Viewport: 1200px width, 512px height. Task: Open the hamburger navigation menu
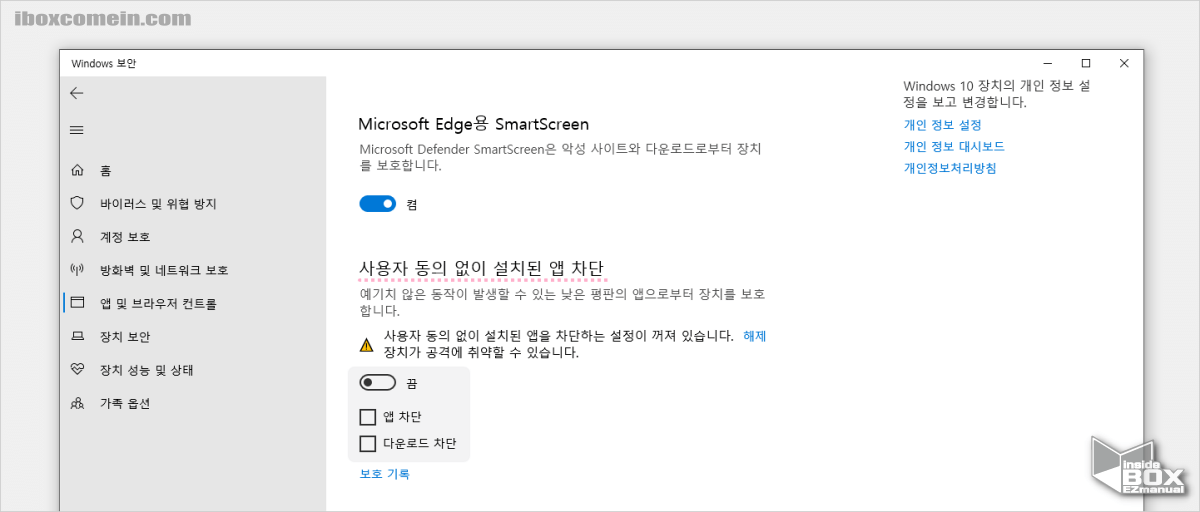click(x=77, y=130)
